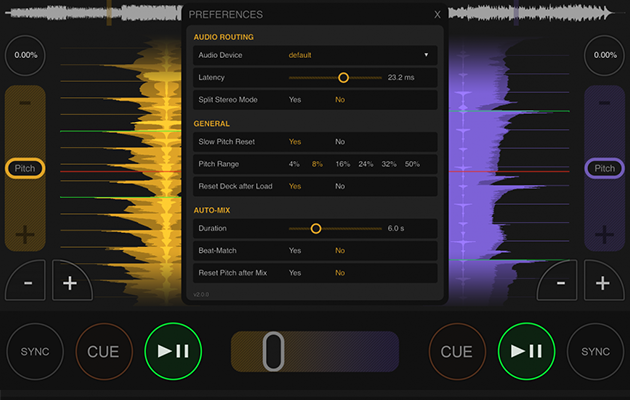
Task: Hit the left deck SYNC button
Action: click(34, 352)
